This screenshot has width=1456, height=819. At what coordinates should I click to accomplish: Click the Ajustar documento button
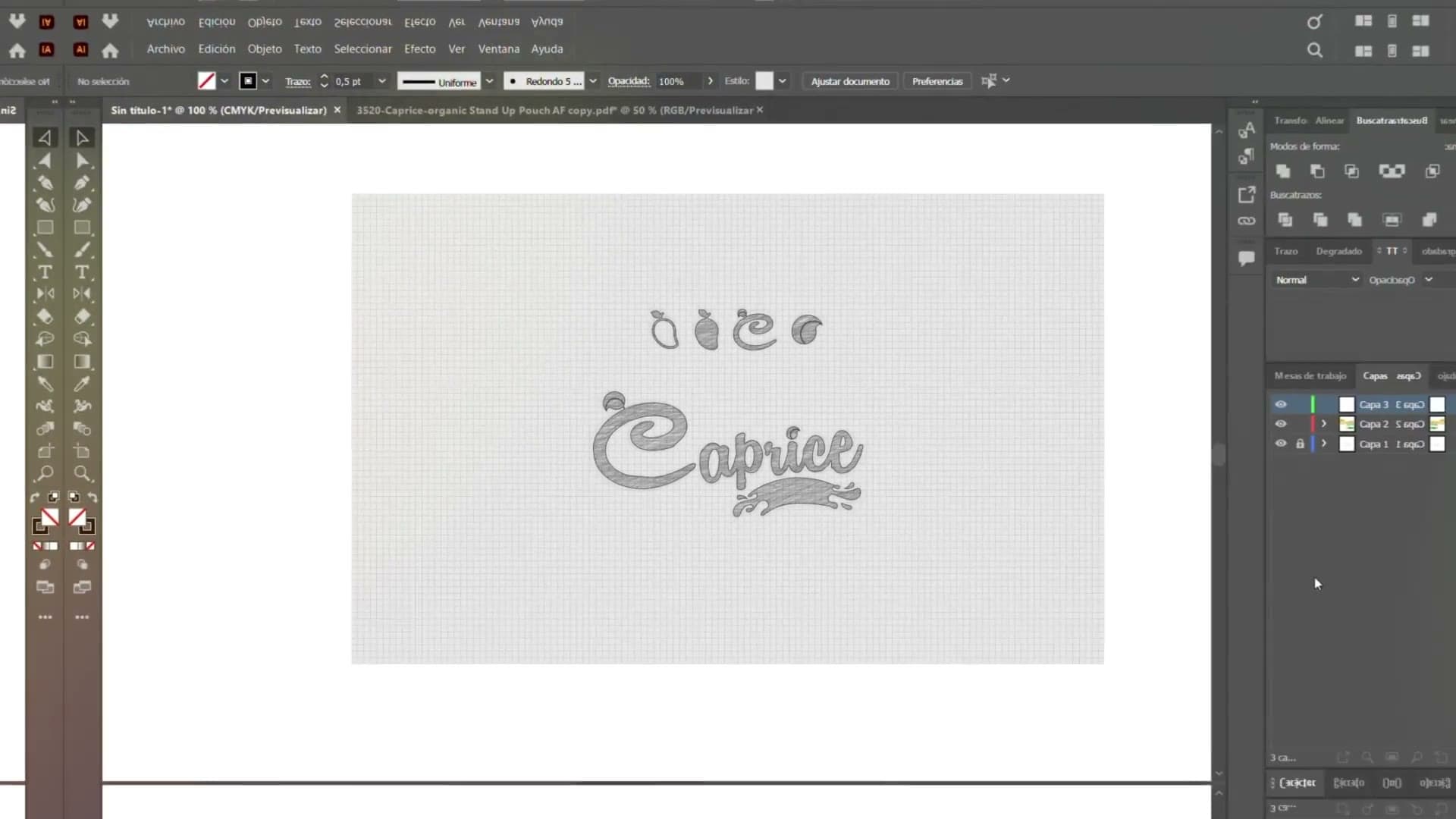(850, 81)
